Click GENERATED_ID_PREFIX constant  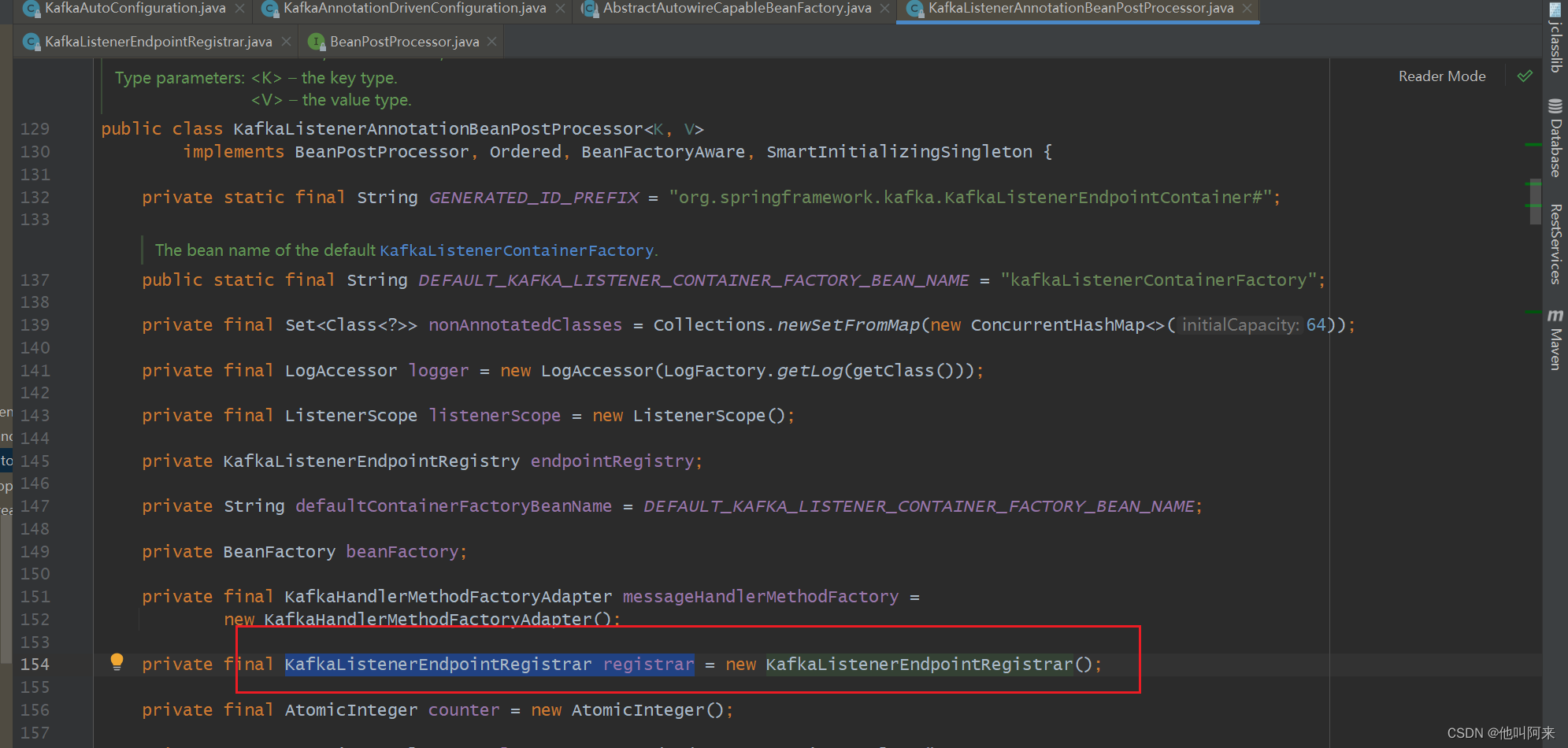click(534, 198)
